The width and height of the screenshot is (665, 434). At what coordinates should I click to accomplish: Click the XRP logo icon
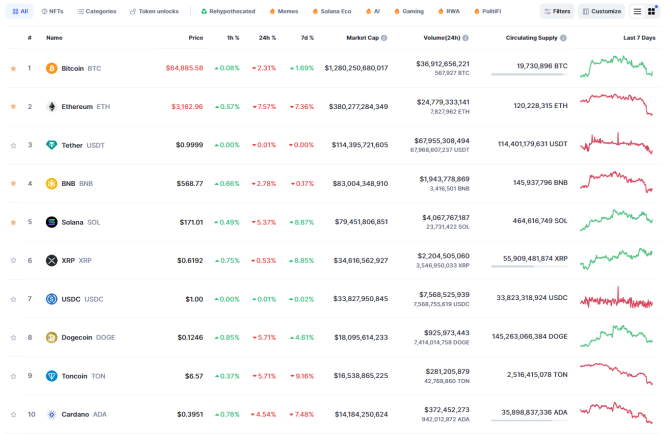(51, 260)
